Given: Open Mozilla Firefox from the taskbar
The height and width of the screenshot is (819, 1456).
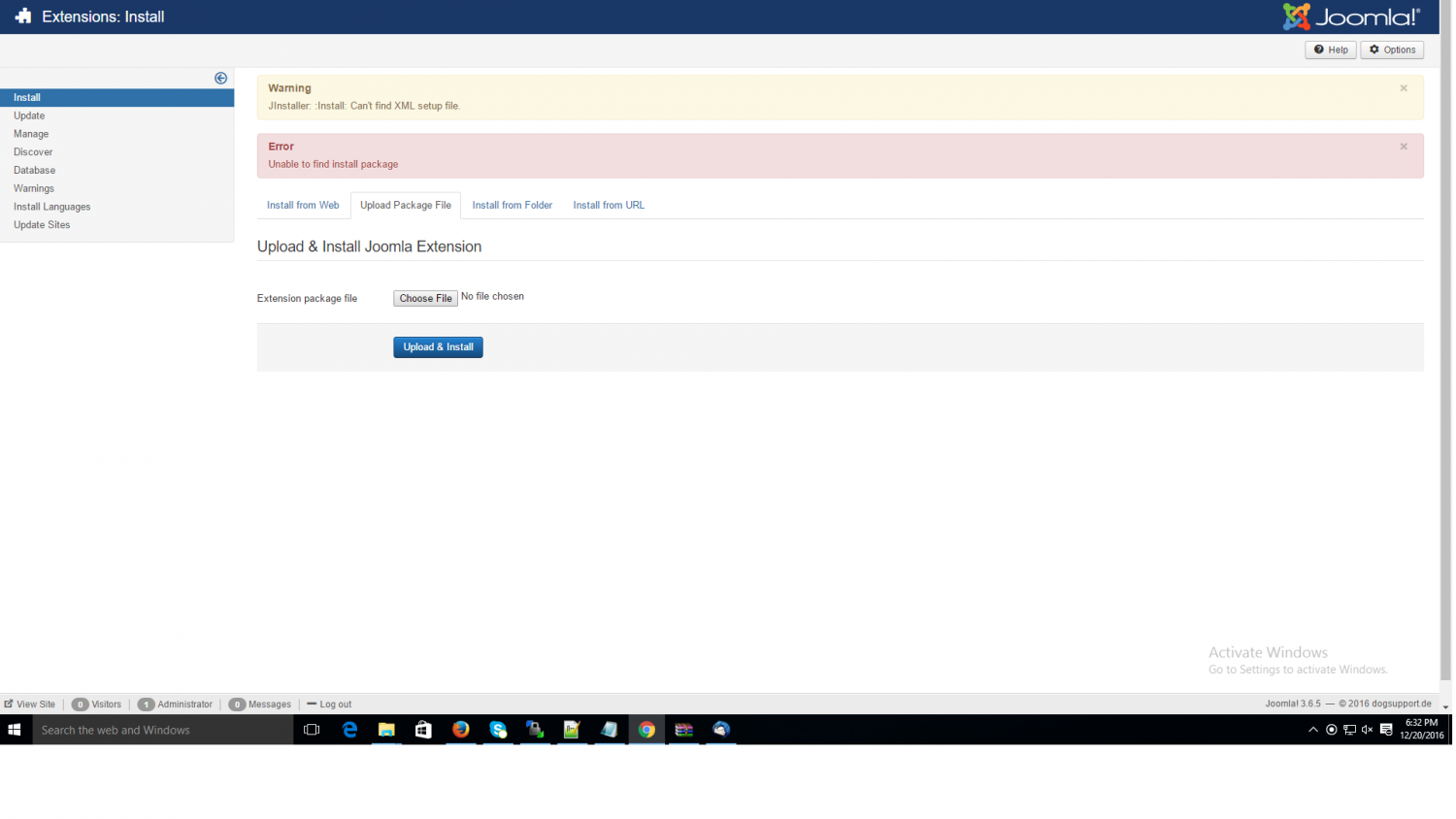Looking at the screenshot, I should [x=461, y=730].
